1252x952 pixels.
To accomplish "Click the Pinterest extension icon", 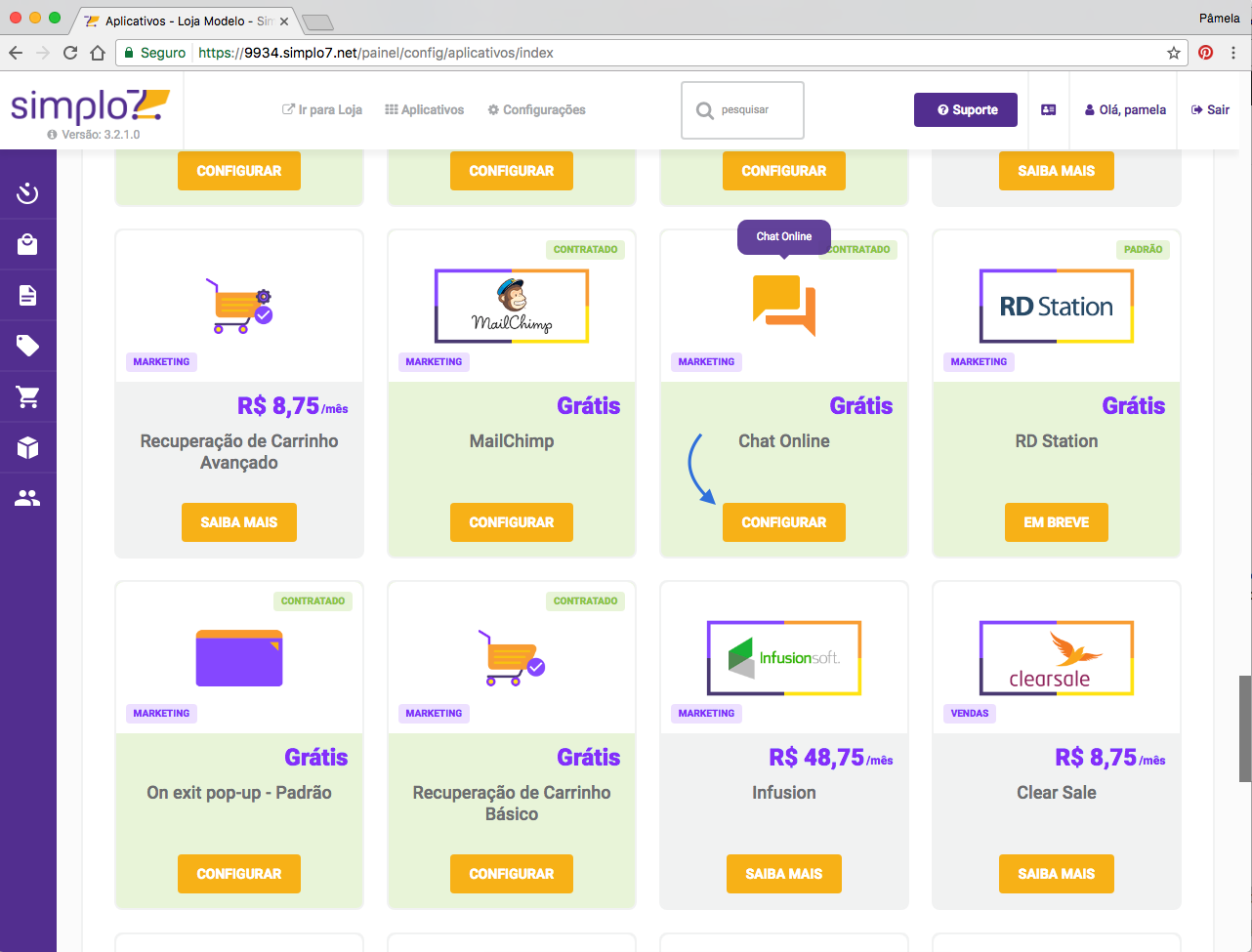I will point(1206,53).
